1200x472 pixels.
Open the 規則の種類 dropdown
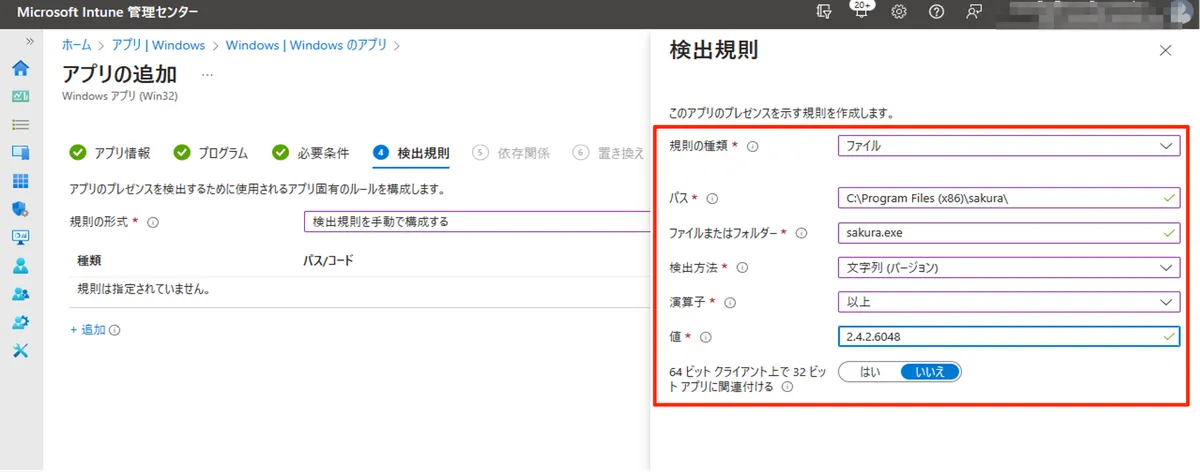point(1009,146)
